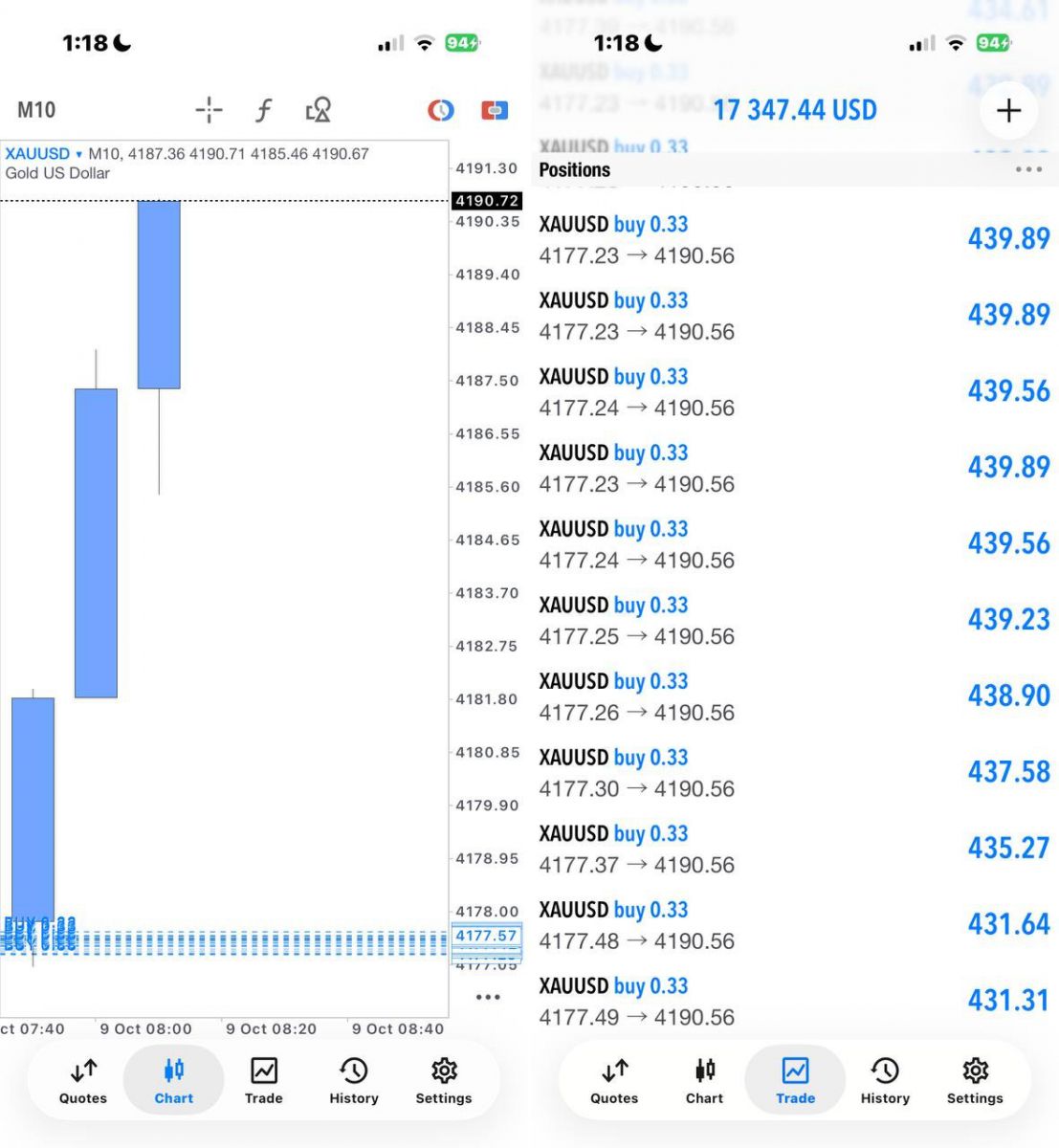Select the position opened at 4177.49
1059x1148 pixels.
(795, 1001)
